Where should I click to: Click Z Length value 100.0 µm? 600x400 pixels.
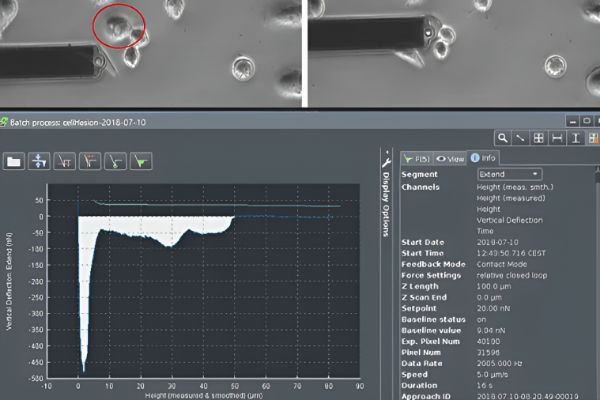pos(494,286)
